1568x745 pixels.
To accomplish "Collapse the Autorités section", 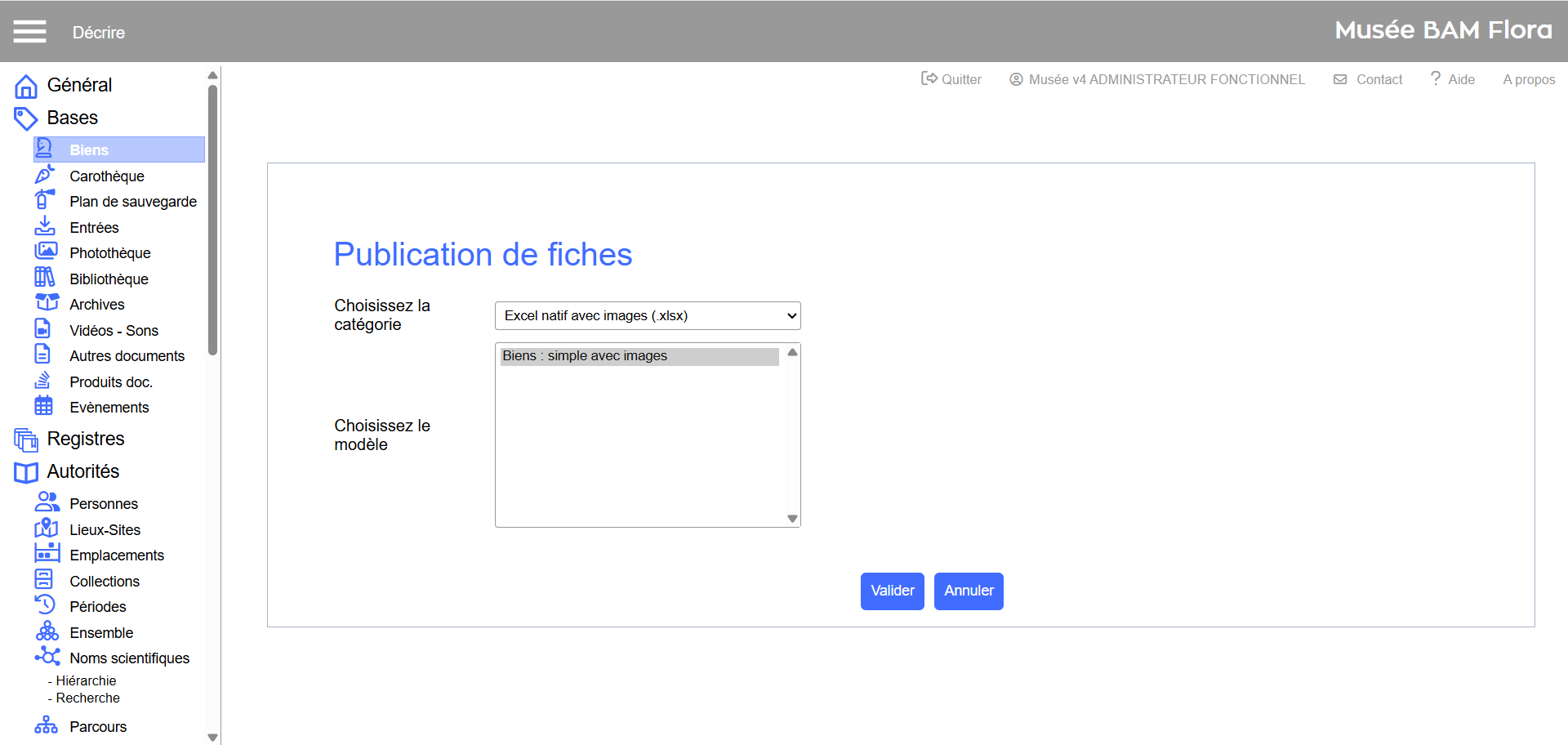I will coord(82,472).
